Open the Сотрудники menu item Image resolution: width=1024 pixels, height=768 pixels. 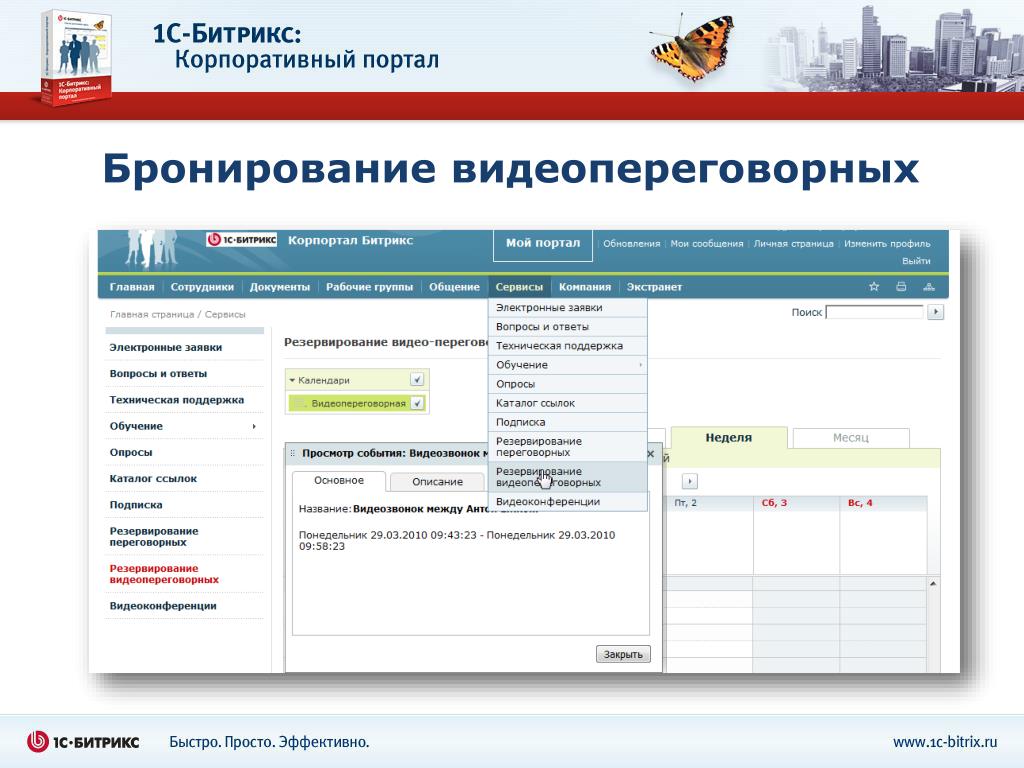[x=202, y=287]
